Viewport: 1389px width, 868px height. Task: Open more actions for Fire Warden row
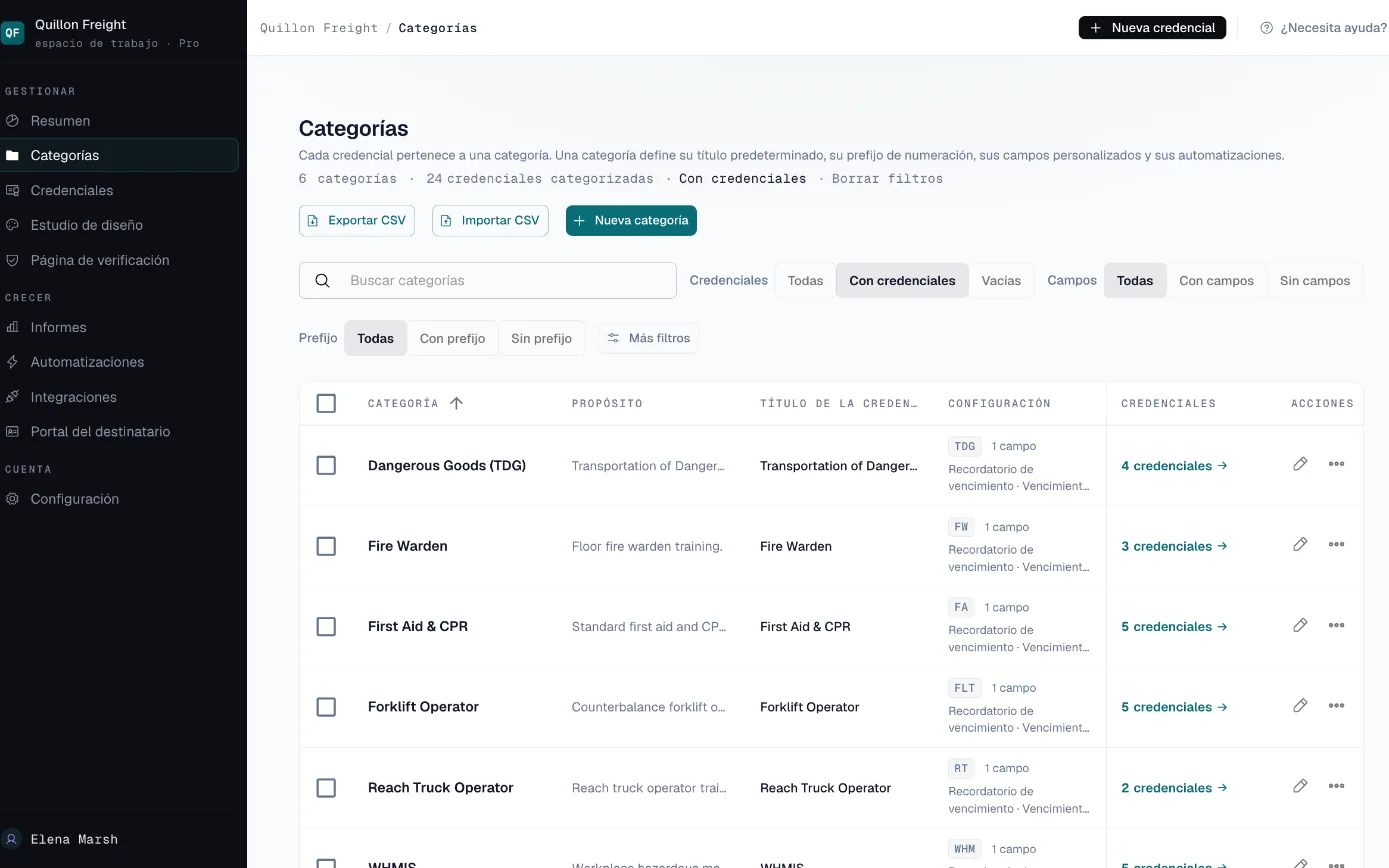click(1336, 545)
